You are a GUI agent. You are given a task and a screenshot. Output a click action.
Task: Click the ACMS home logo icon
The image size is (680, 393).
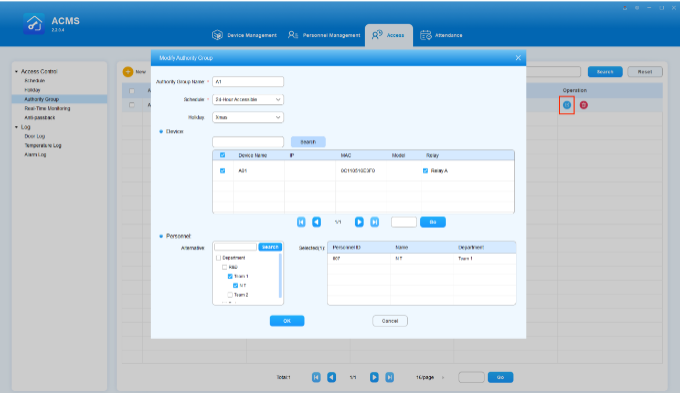(33, 23)
